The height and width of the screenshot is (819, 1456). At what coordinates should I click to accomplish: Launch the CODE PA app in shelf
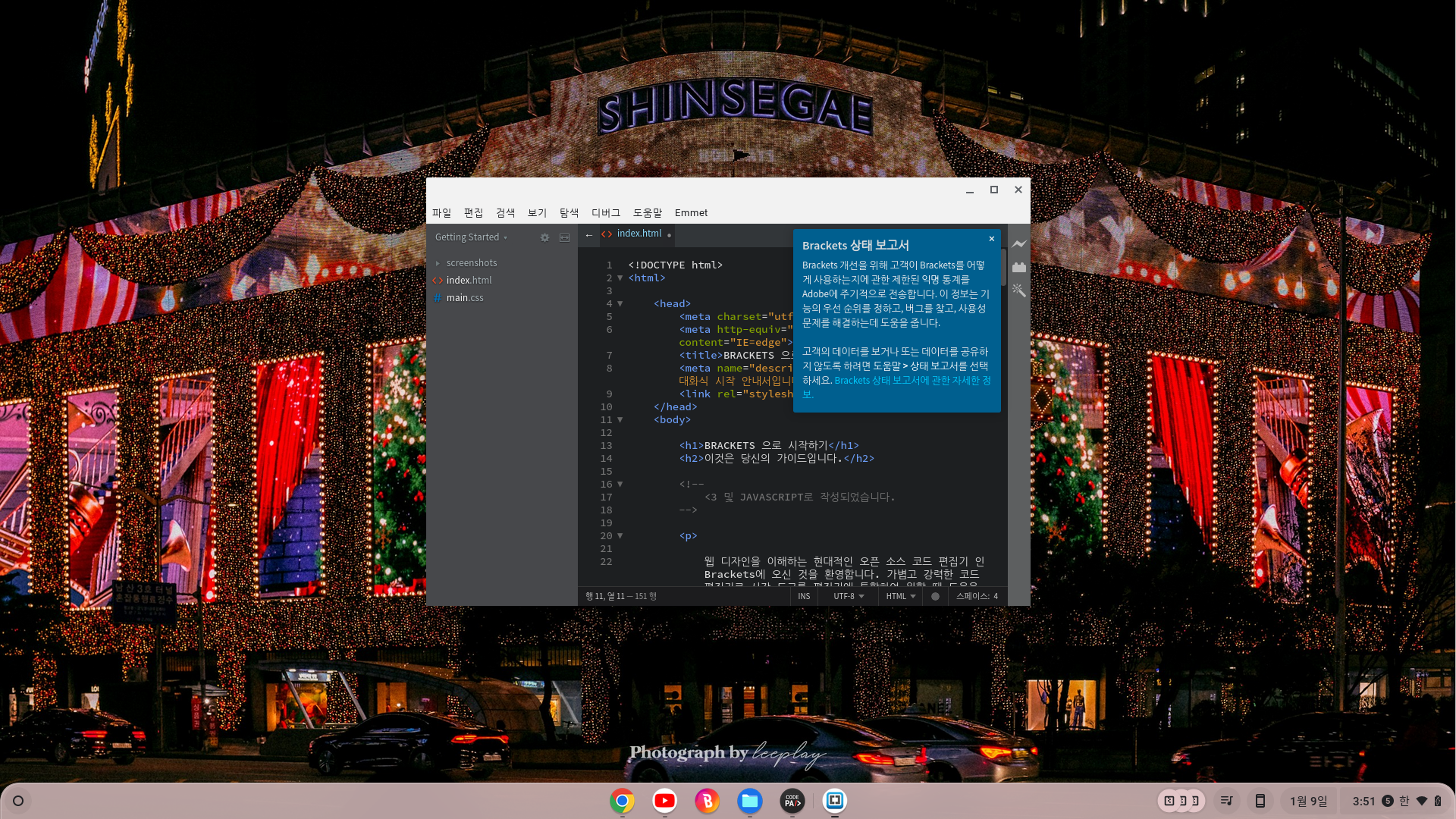pos(792,801)
